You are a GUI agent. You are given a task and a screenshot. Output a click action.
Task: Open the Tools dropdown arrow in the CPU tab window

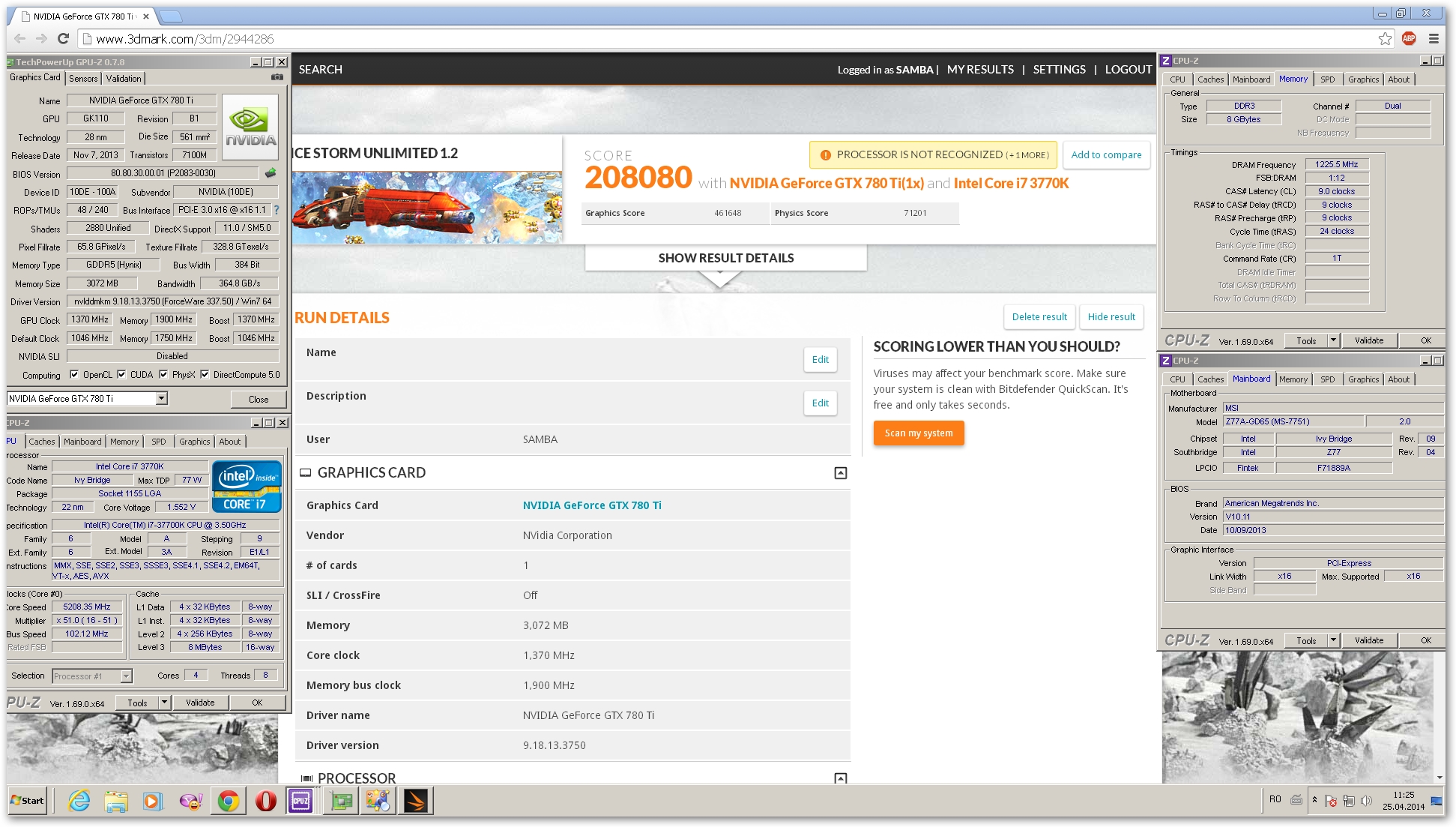coord(164,703)
